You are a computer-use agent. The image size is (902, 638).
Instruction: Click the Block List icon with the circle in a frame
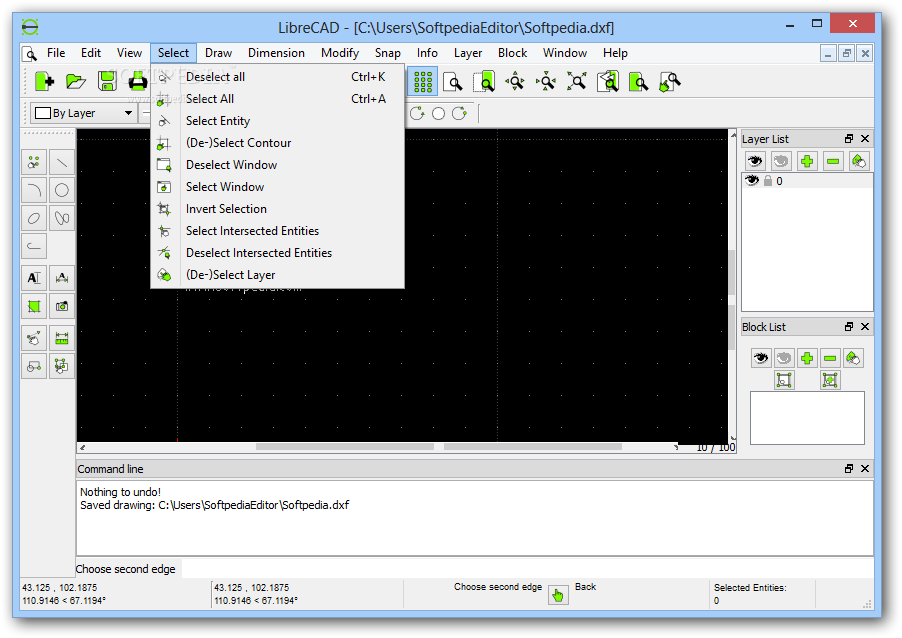coord(783,380)
